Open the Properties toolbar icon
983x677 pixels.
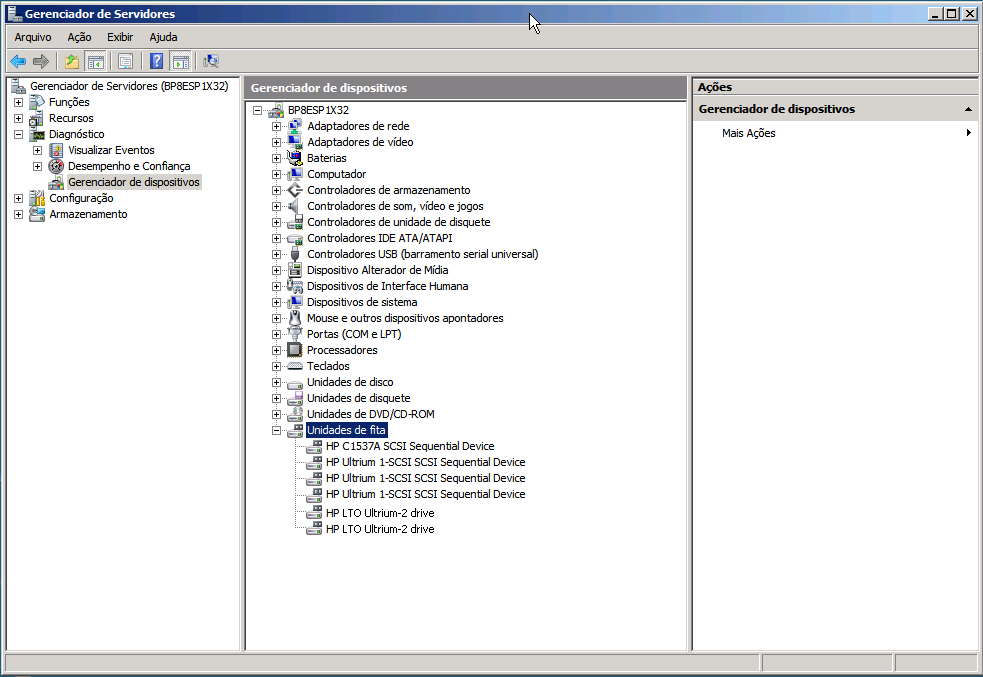(x=126, y=61)
